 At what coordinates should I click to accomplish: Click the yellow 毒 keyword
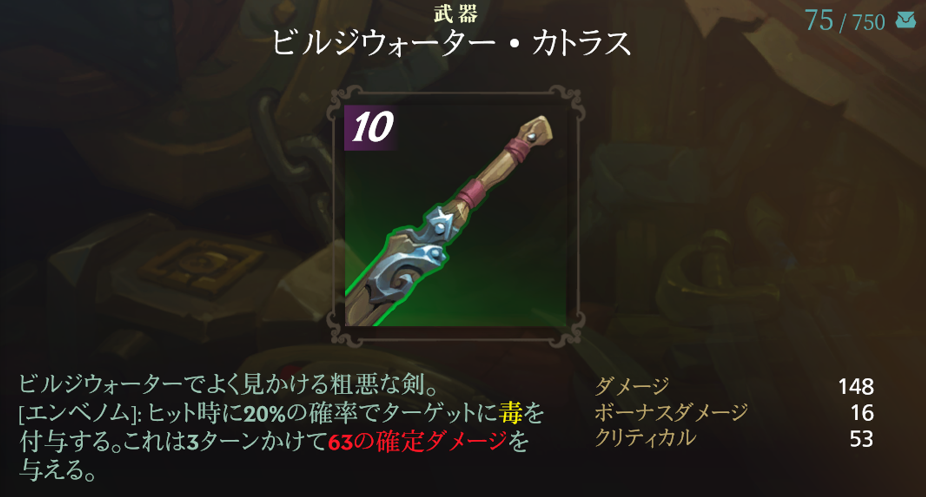[511, 413]
